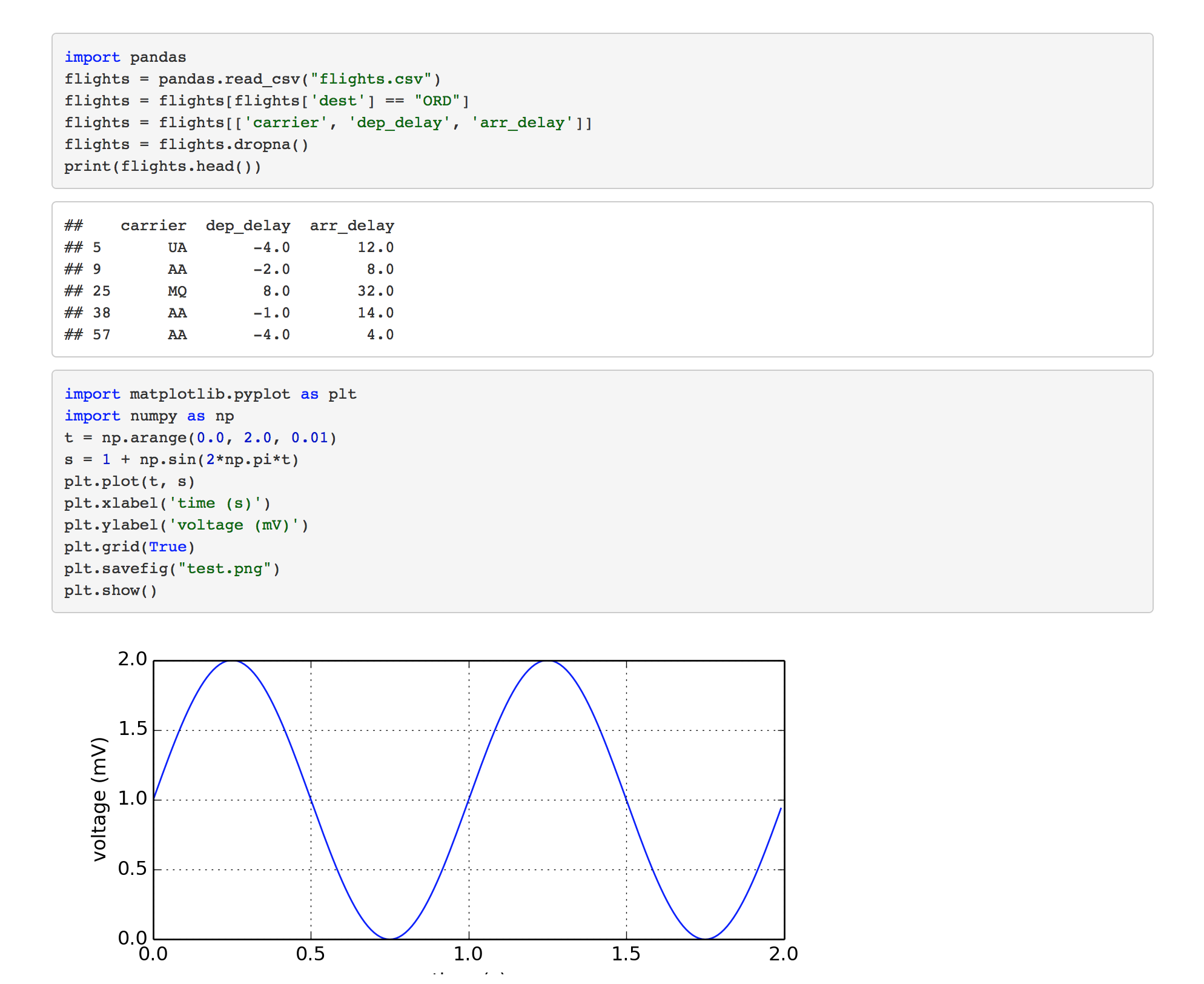Click the print(flights.head()) line
1204x984 pixels.
[162, 166]
